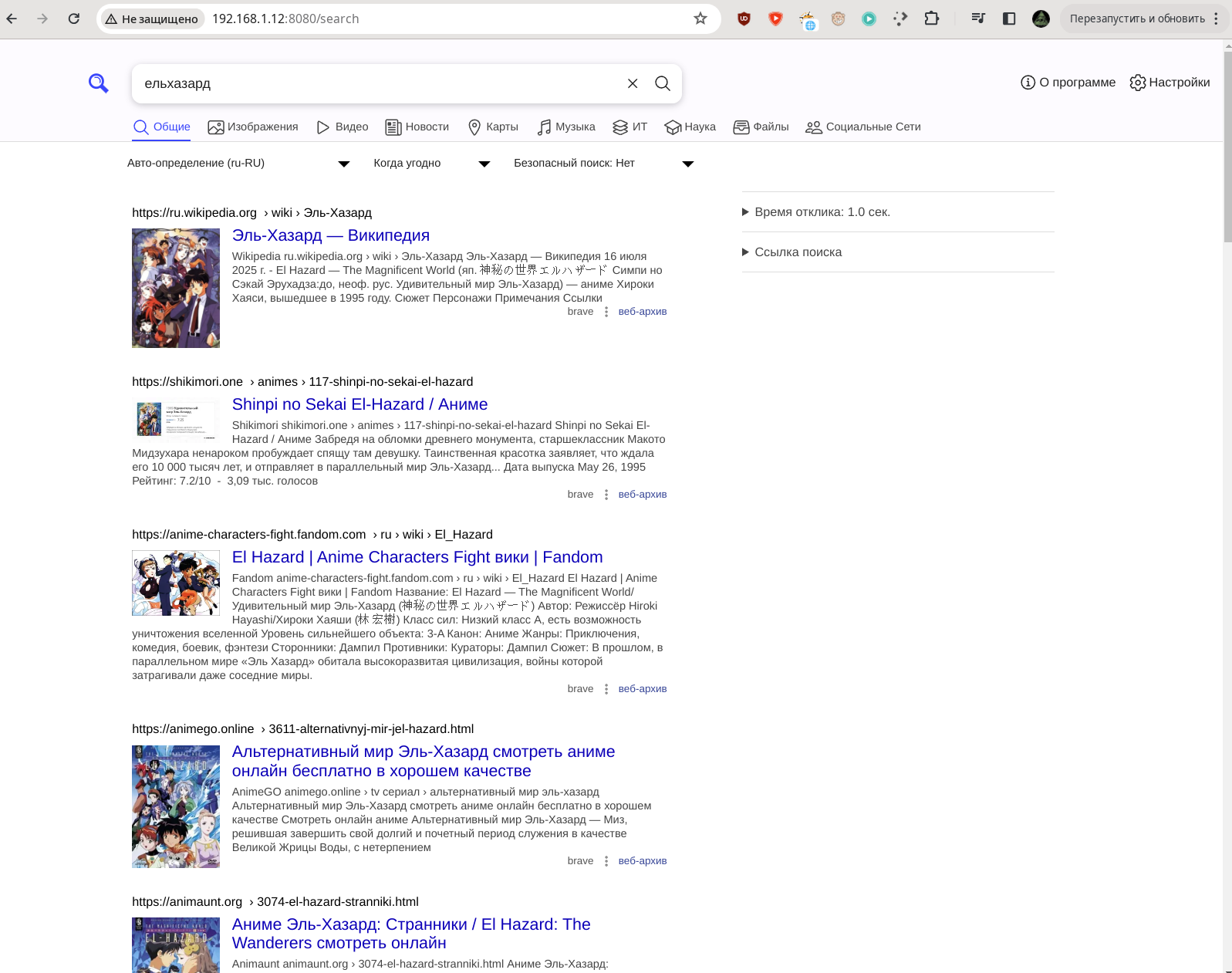The width and height of the screenshot is (1232, 973).
Task: Show site security info 'Не защищено'
Action: pyautogui.click(x=152, y=19)
